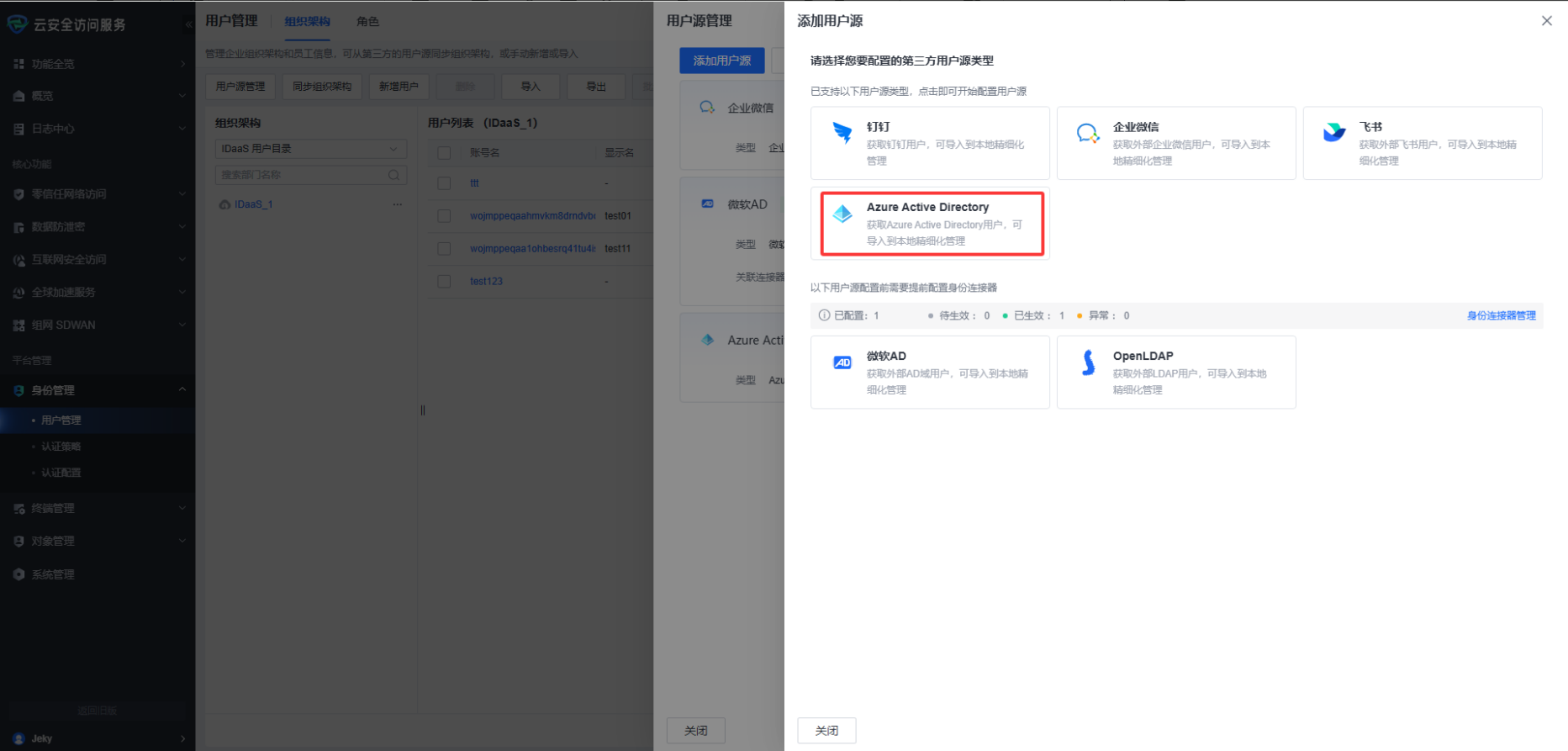Expand the 功能全览 sidebar arrow
The width and height of the screenshot is (1568, 751).
(182, 64)
